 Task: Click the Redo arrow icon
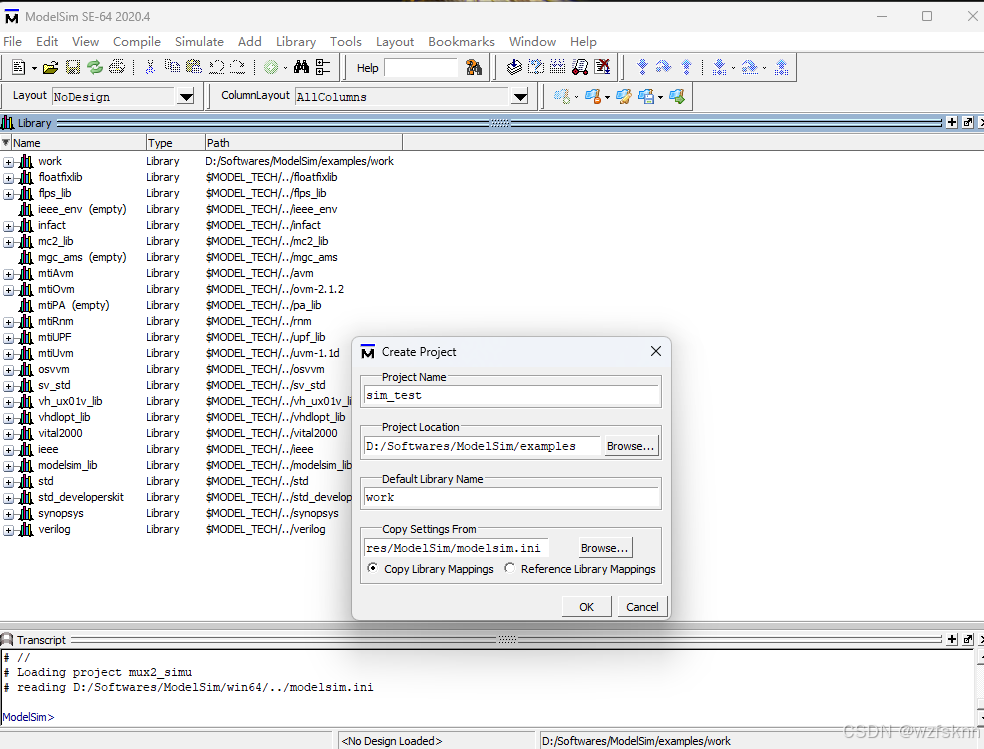(x=237, y=67)
